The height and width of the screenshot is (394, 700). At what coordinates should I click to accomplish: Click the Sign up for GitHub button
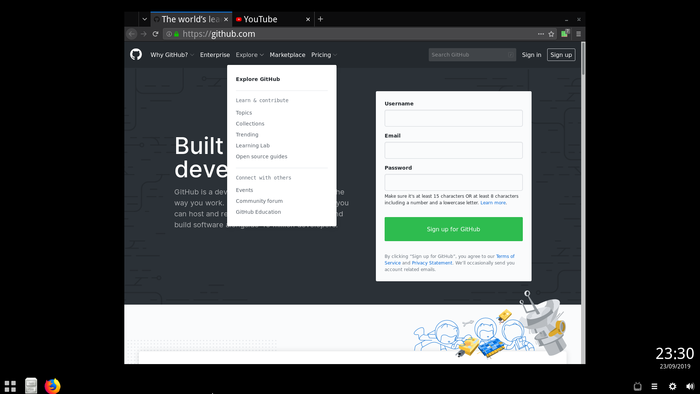453,229
